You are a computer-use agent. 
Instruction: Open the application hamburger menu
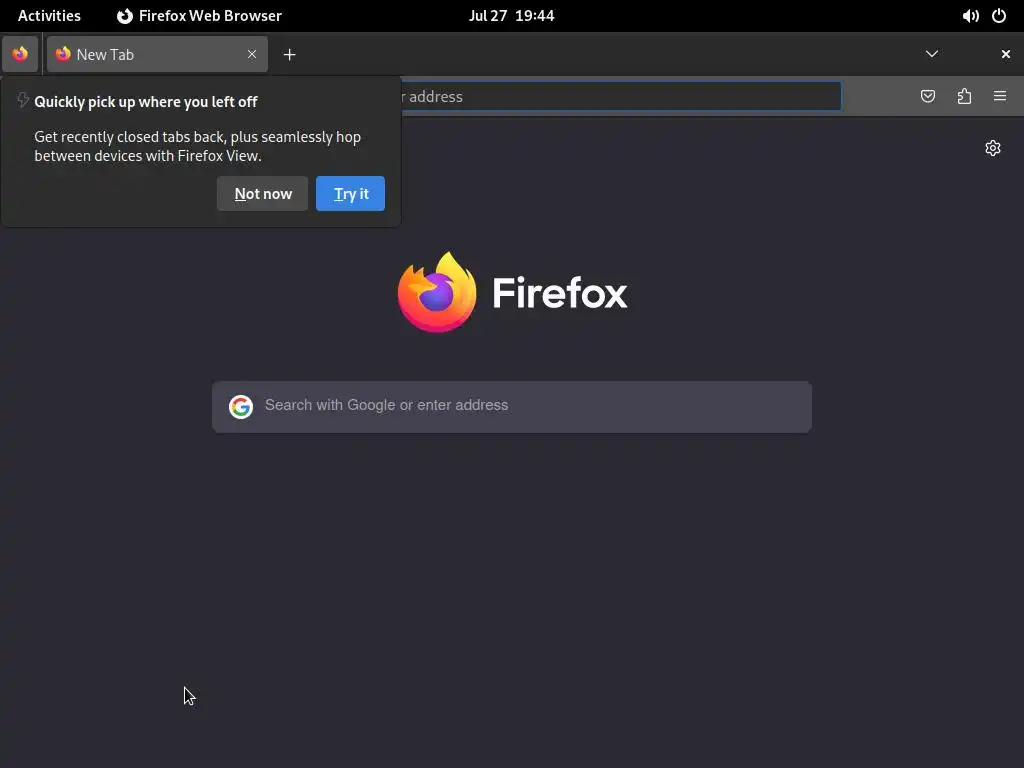pos(1000,97)
